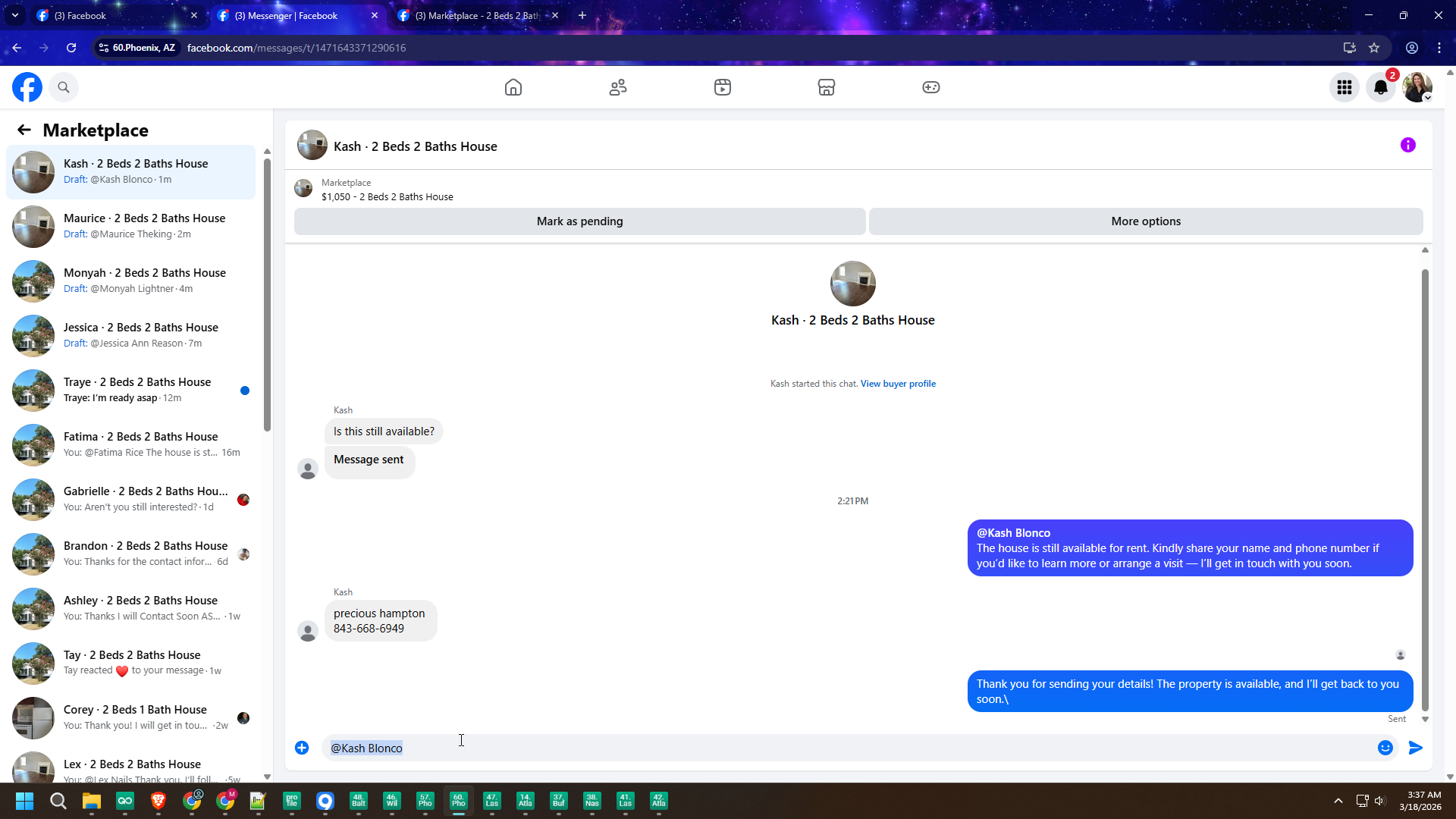Click Mark as pending button
This screenshot has height=819, width=1456.
(580, 221)
